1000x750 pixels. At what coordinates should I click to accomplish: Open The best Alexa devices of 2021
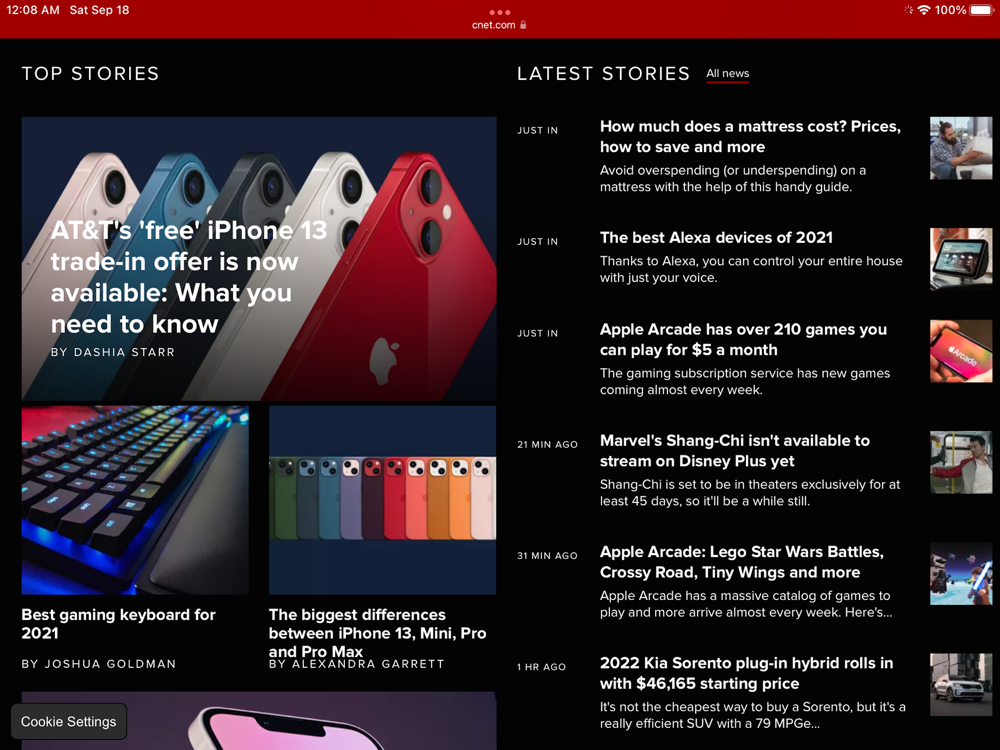coord(716,237)
